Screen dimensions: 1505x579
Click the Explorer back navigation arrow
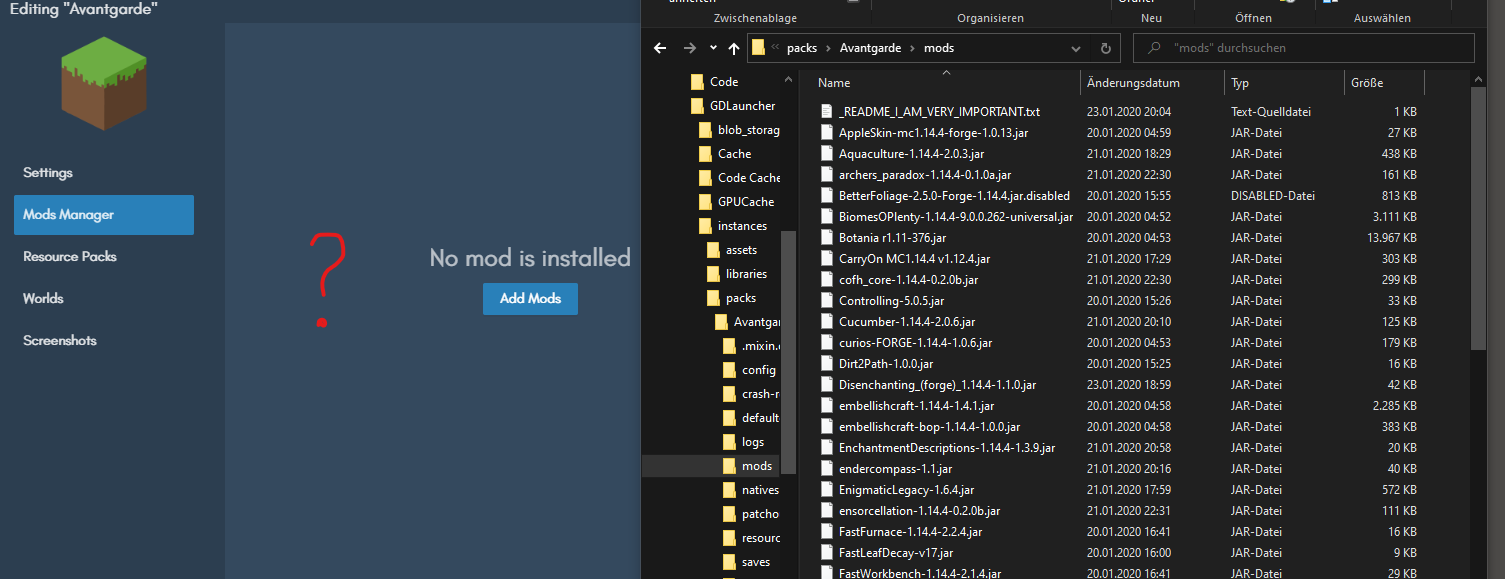(659, 47)
